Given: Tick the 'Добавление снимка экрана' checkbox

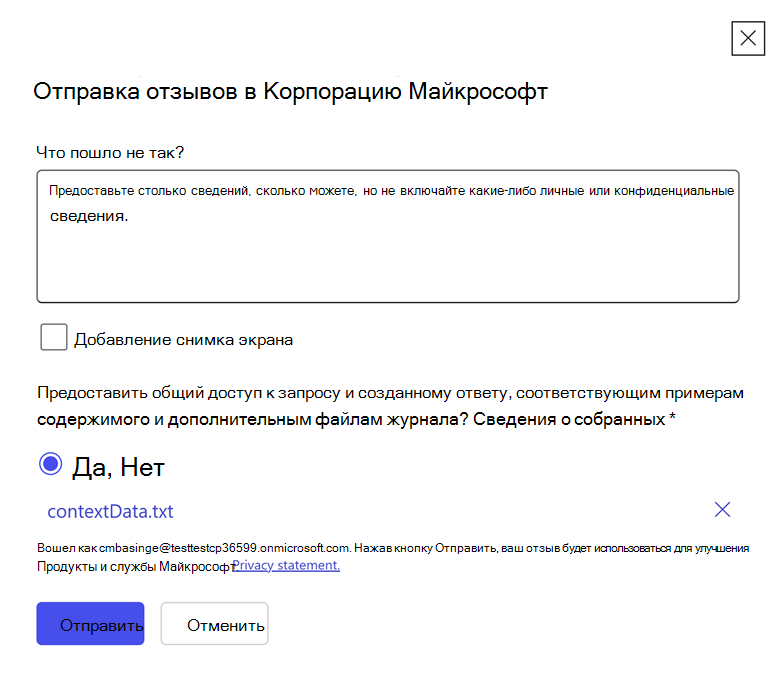Looking at the screenshot, I should pyautogui.click(x=54, y=337).
